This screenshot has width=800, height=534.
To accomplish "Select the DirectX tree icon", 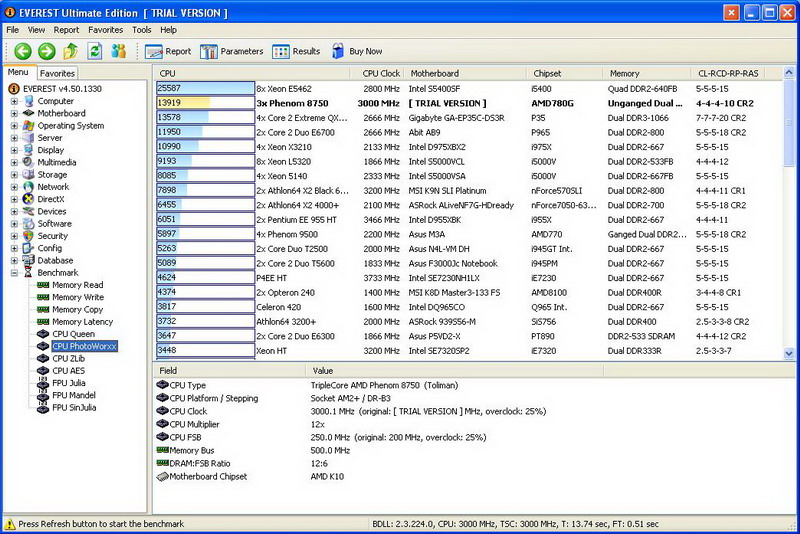I will (x=29, y=199).
